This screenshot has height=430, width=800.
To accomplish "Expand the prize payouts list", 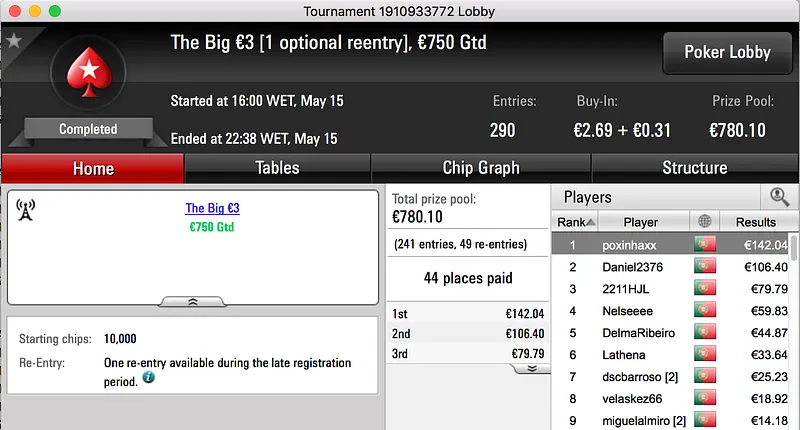I will click(x=530, y=368).
